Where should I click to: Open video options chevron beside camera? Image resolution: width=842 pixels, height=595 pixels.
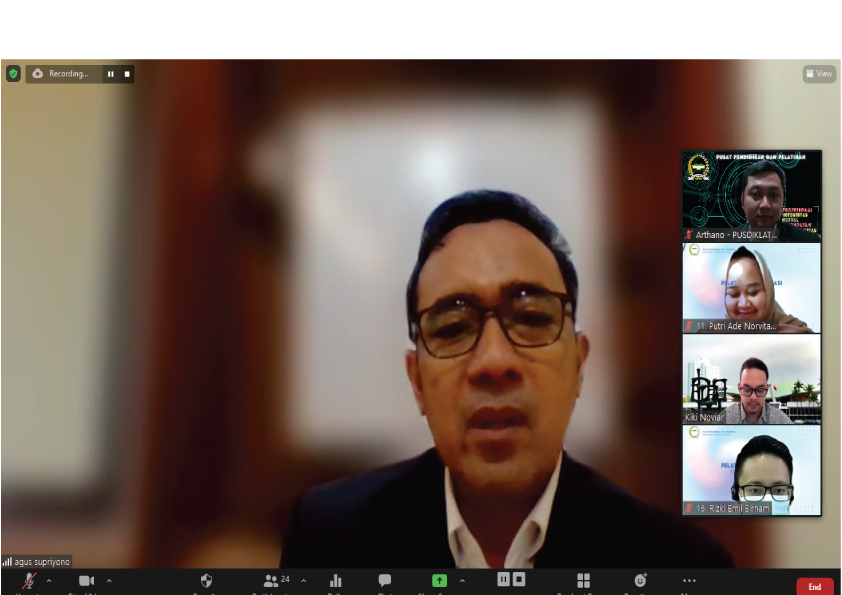click(109, 581)
